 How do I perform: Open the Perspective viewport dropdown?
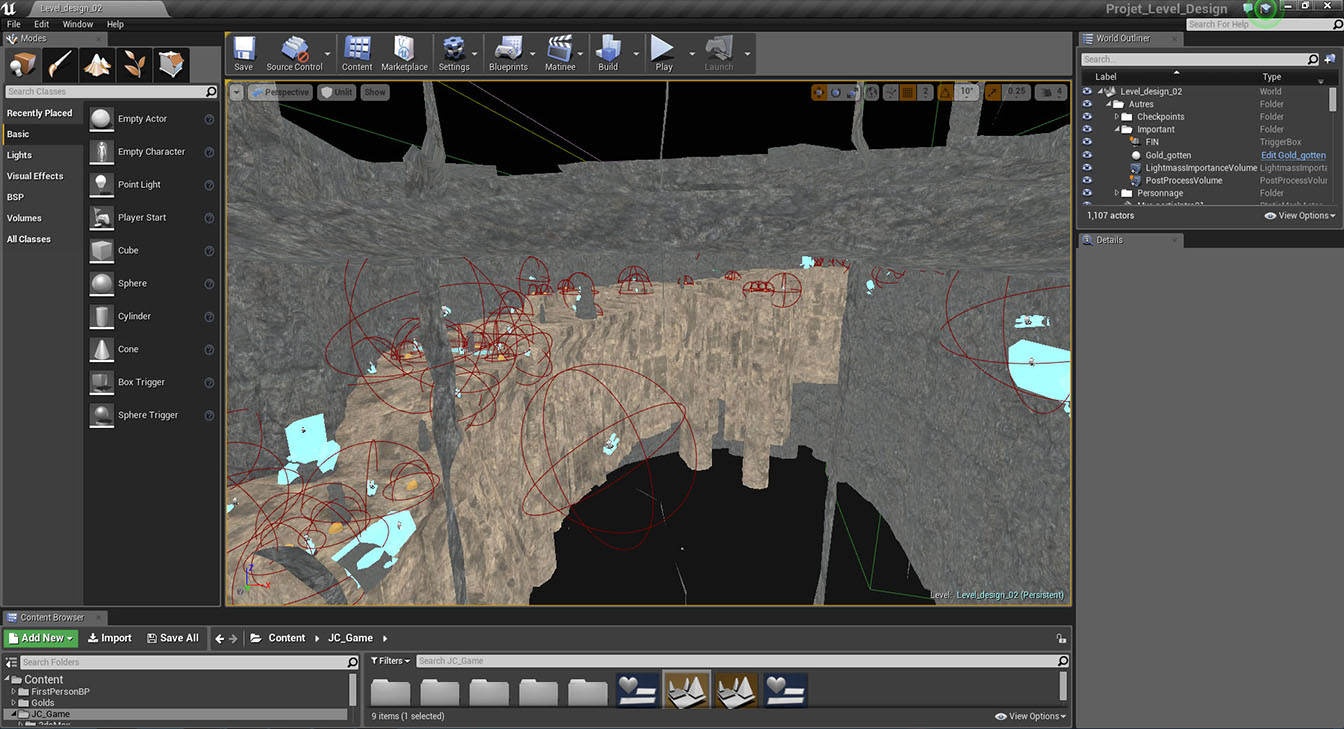click(x=280, y=92)
